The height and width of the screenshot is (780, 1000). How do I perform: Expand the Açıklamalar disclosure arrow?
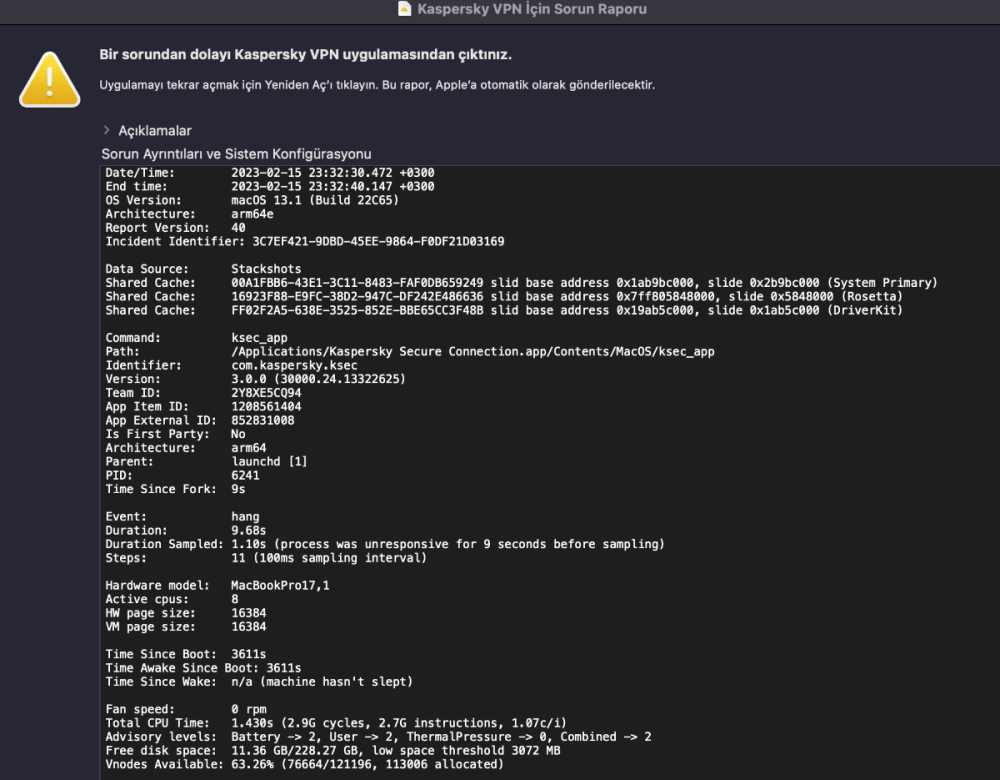(107, 131)
